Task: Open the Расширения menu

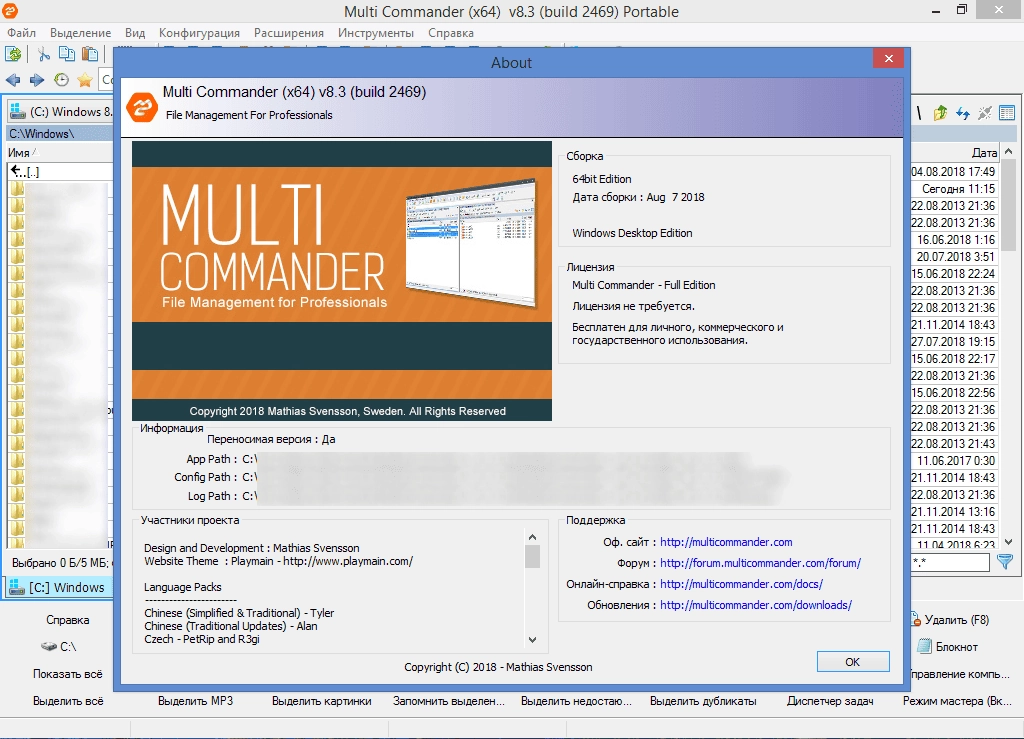Action: click(x=289, y=33)
